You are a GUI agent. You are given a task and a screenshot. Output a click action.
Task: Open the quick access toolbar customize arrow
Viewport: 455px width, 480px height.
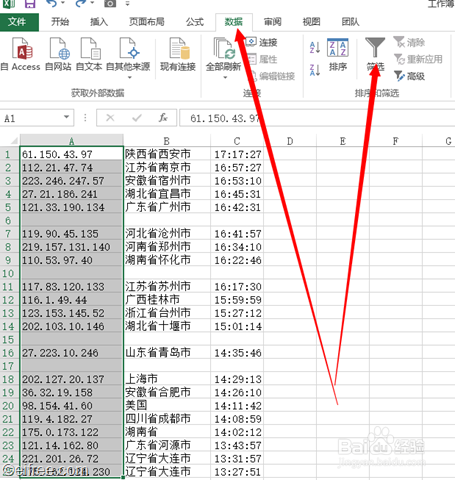pyautogui.click(x=127, y=4)
